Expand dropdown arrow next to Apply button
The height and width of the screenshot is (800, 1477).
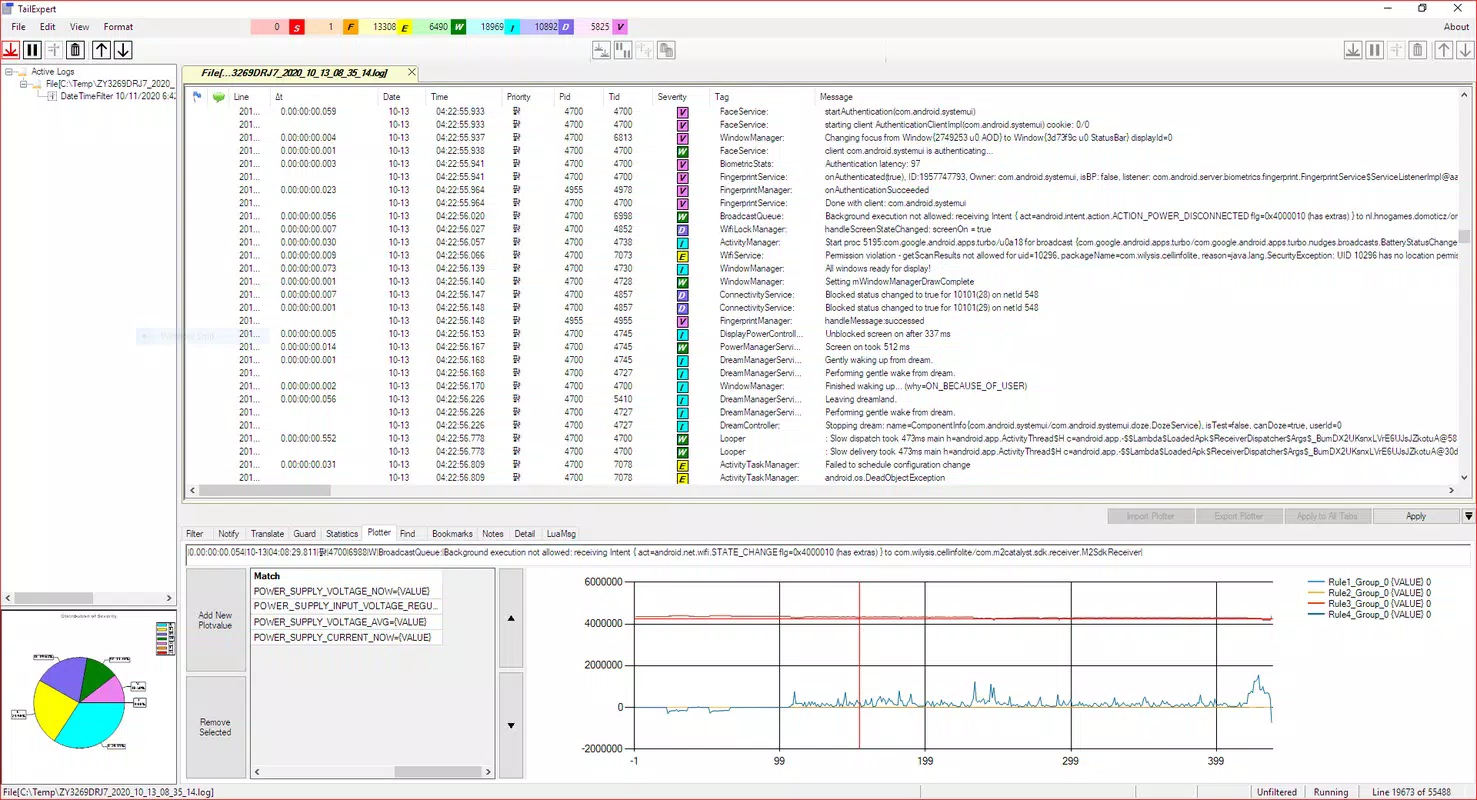tap(1468, 516)
